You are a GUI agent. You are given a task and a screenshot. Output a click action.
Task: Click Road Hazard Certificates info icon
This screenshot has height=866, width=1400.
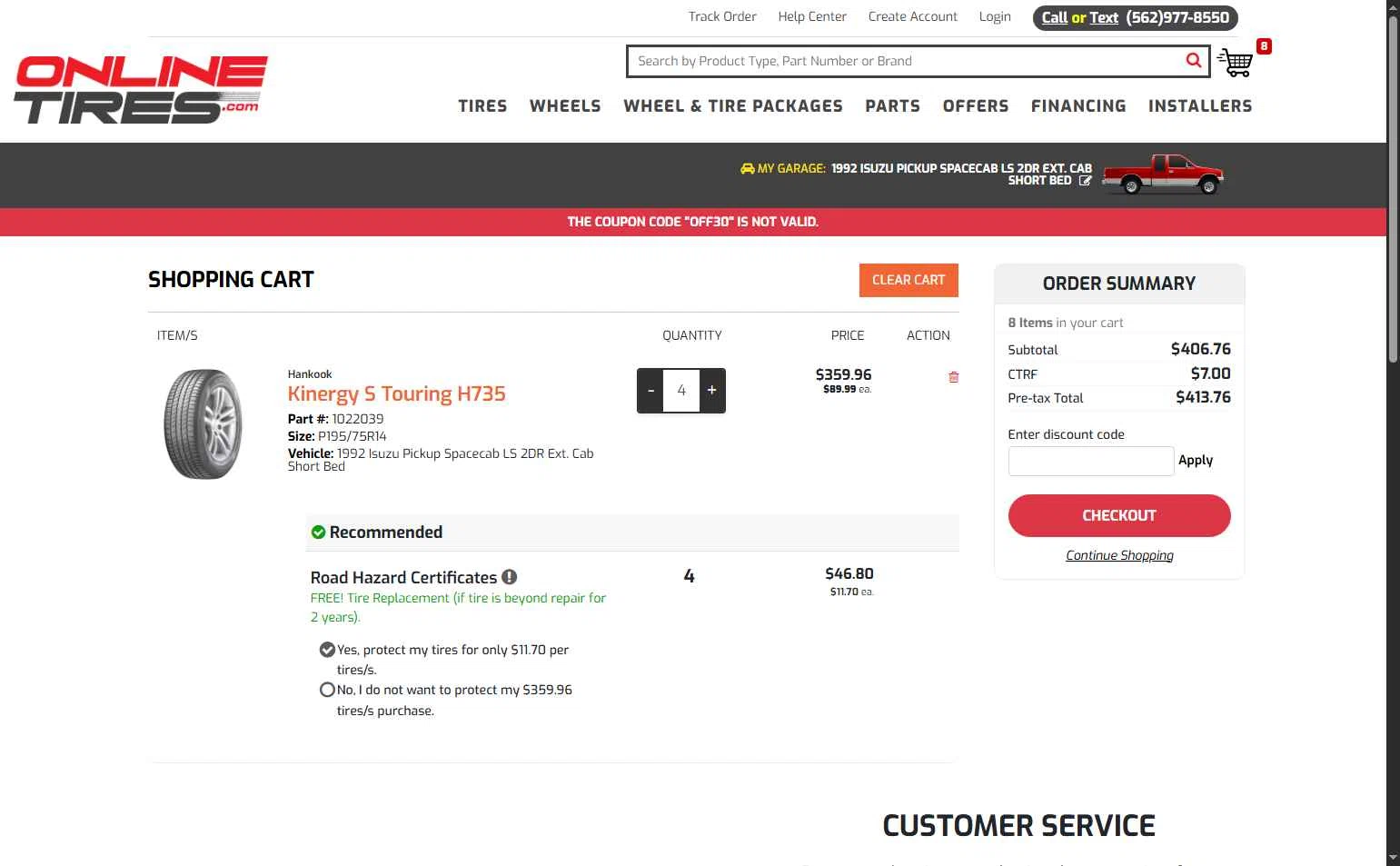point(510,577)
